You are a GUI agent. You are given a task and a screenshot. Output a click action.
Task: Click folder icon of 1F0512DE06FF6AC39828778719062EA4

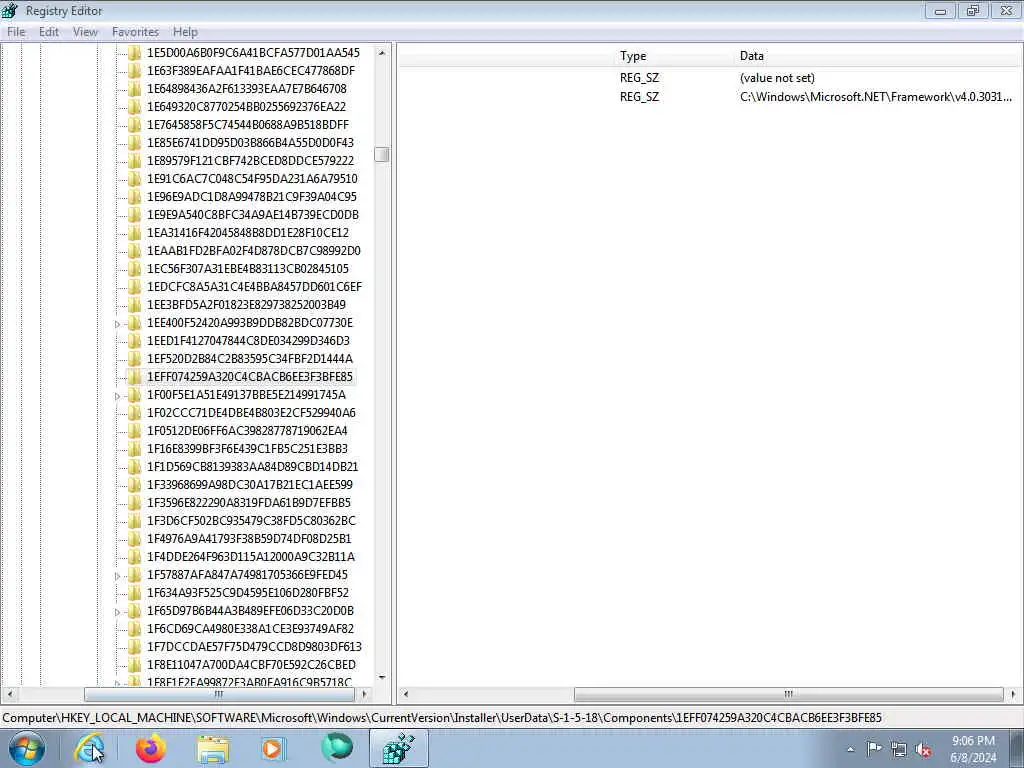tap(135, 430)
